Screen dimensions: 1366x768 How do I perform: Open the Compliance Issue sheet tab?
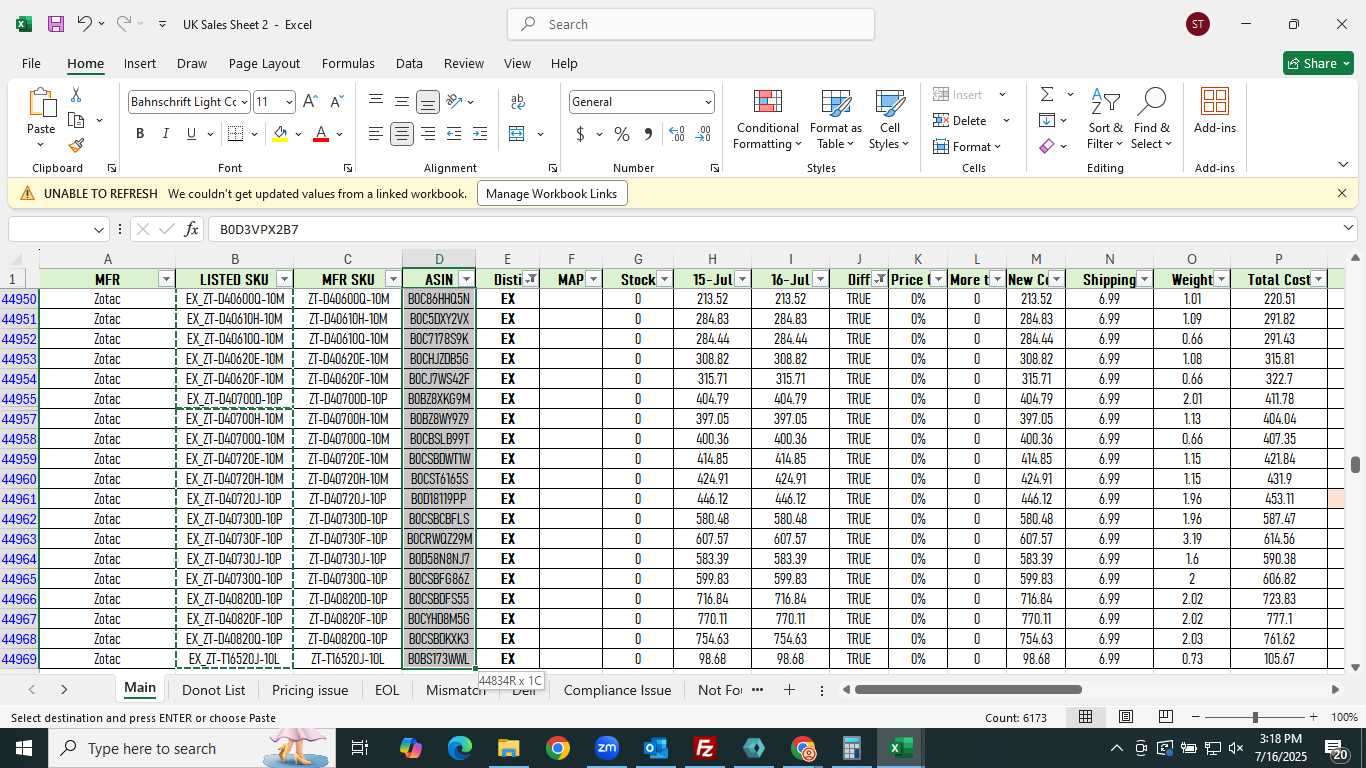coord(617,690)
